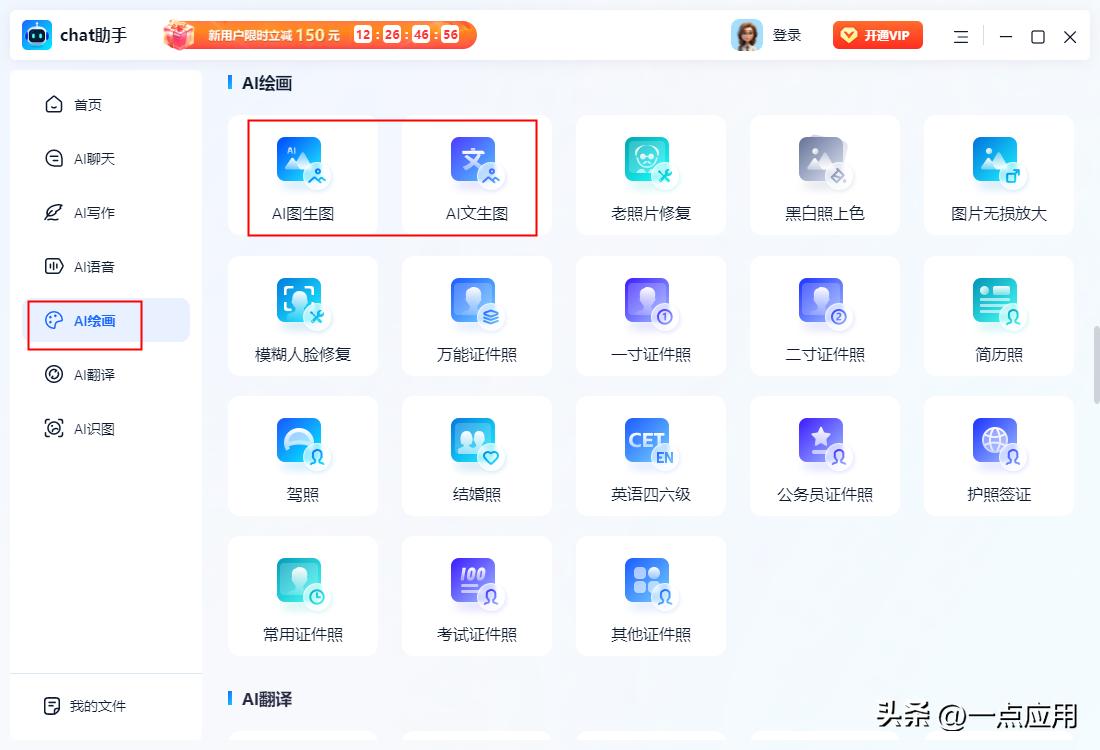
Task: Select the 结婚照 wedding photo tool
Action: click(477, 457)
